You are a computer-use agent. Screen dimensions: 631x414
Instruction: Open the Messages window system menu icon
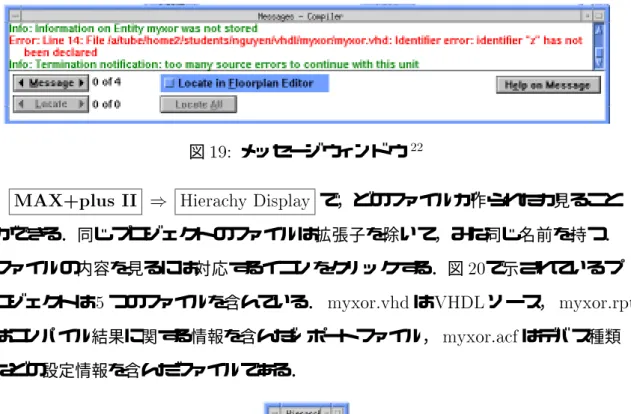click(15, 16)
